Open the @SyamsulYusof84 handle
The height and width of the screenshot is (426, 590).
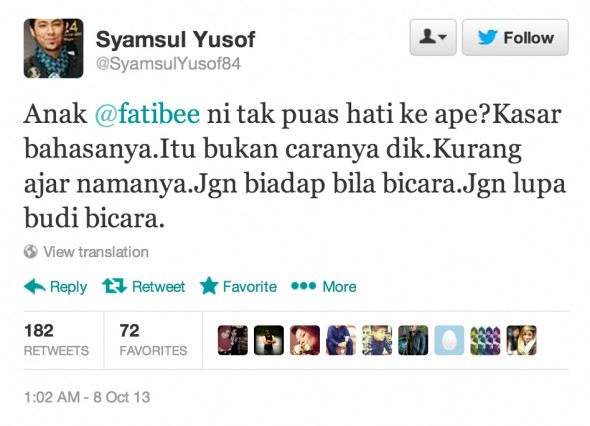[168, 64]
